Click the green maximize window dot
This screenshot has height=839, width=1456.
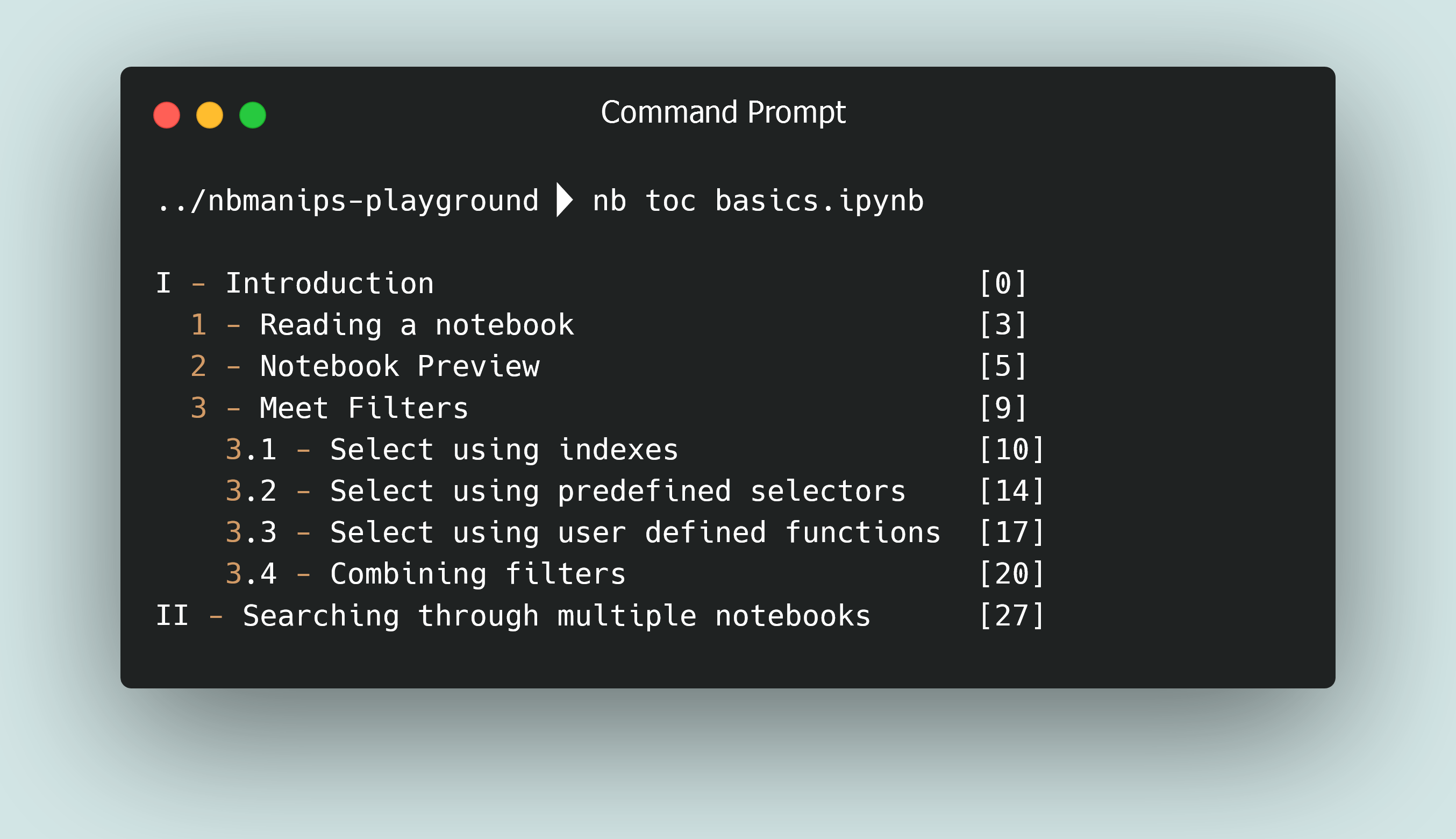click(x=252, y=115)
